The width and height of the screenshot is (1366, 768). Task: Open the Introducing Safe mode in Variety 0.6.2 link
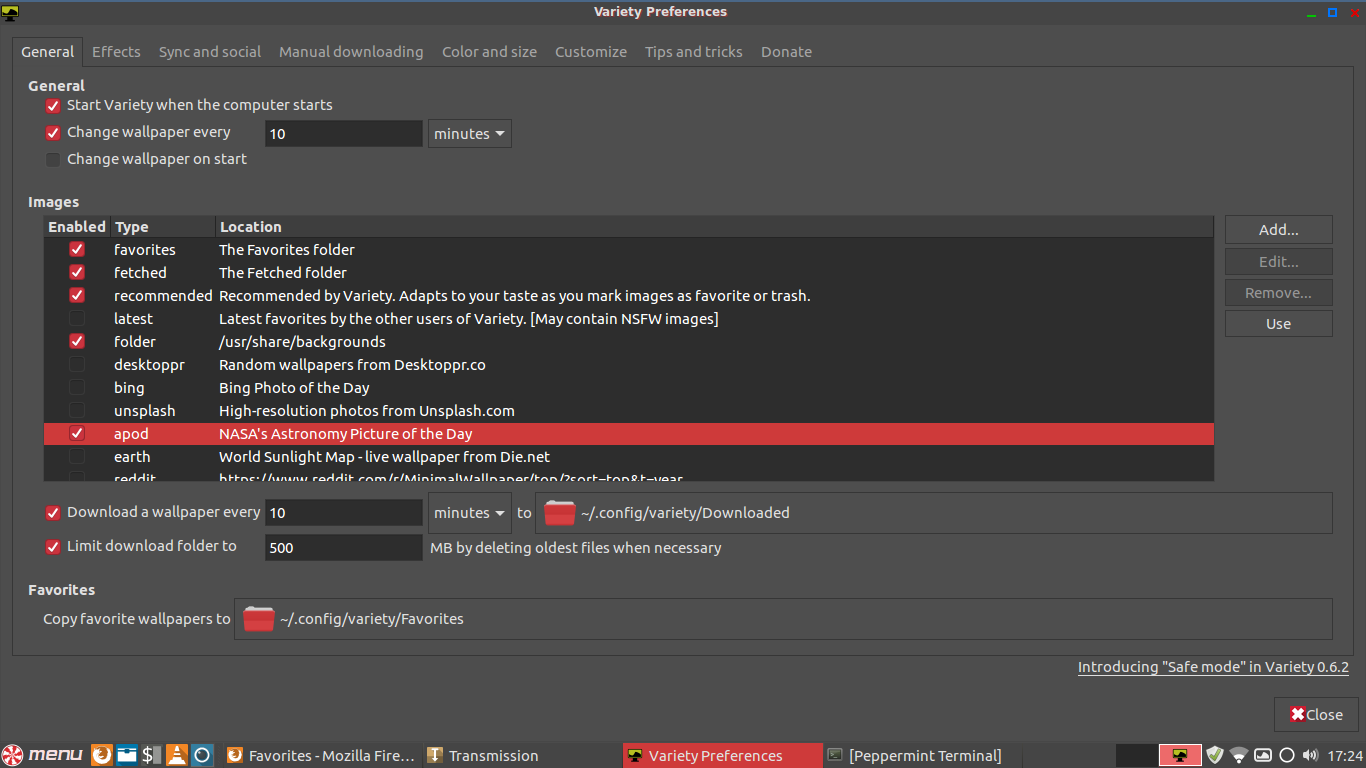[x=1213, y=667]
